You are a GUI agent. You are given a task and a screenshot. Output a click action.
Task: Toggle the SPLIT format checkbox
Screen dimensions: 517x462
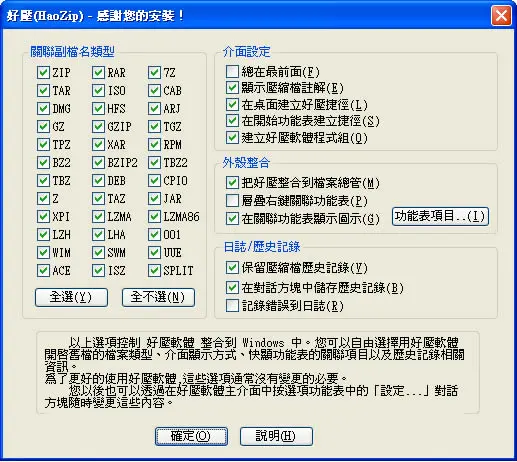click(154, 270)
